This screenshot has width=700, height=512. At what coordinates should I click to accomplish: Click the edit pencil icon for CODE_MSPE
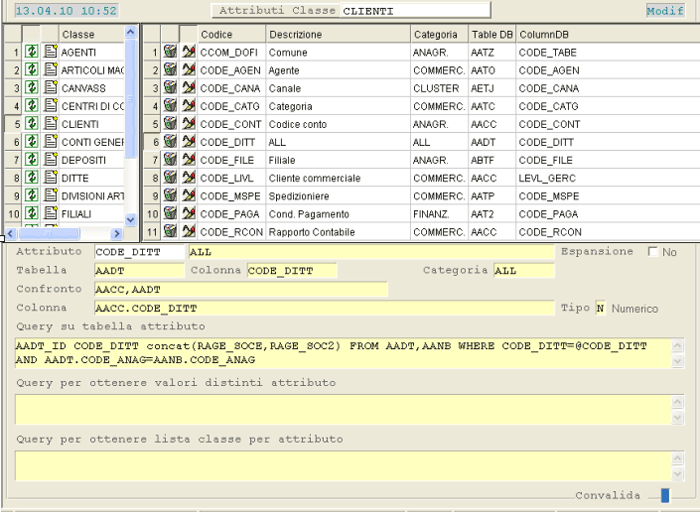188,196
